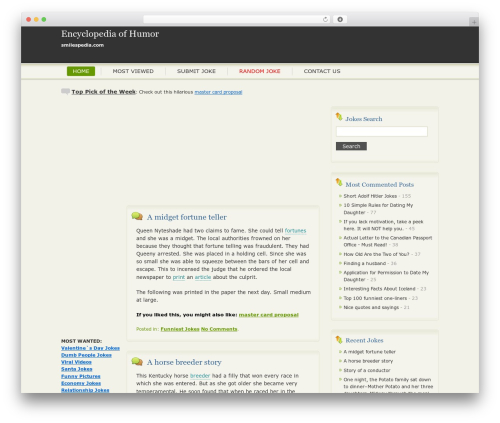The width and height of the screenshot is (500, 423).
Task: Open How Old Are the Two of You?
Action: 376,254
